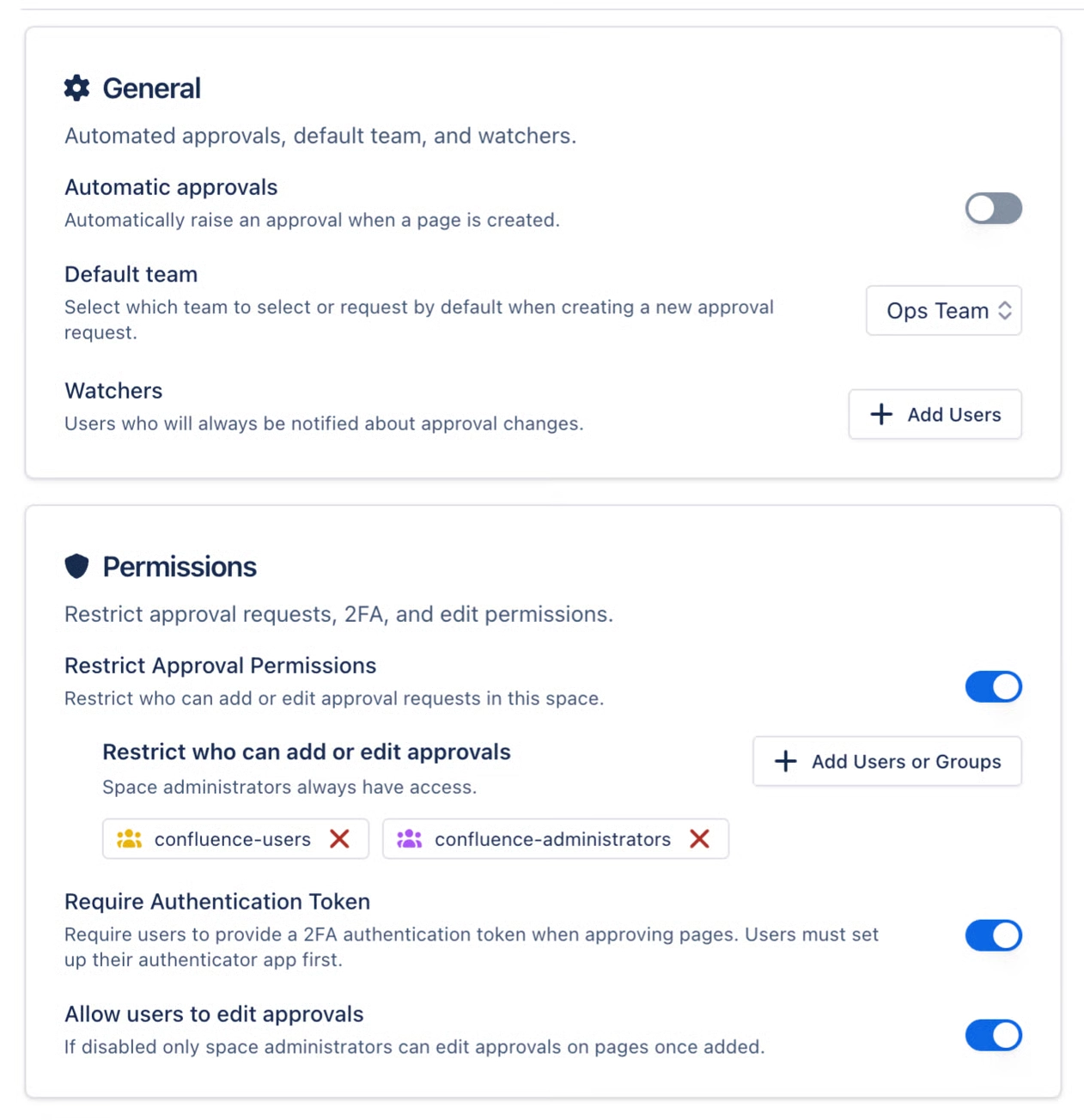Image resolution: width=1084 pixels, height=1120 pixels.
Task: Click the General section heading
Action: point(152,88)
